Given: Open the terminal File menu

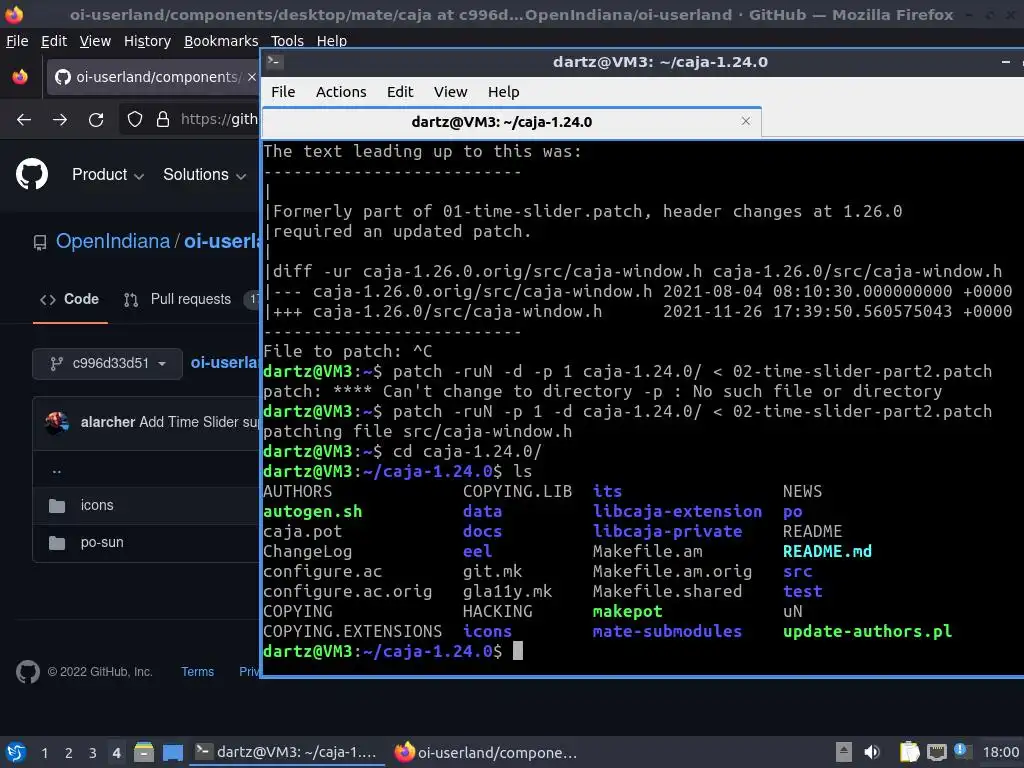Looking at the screenshot, I should (283, 92).
